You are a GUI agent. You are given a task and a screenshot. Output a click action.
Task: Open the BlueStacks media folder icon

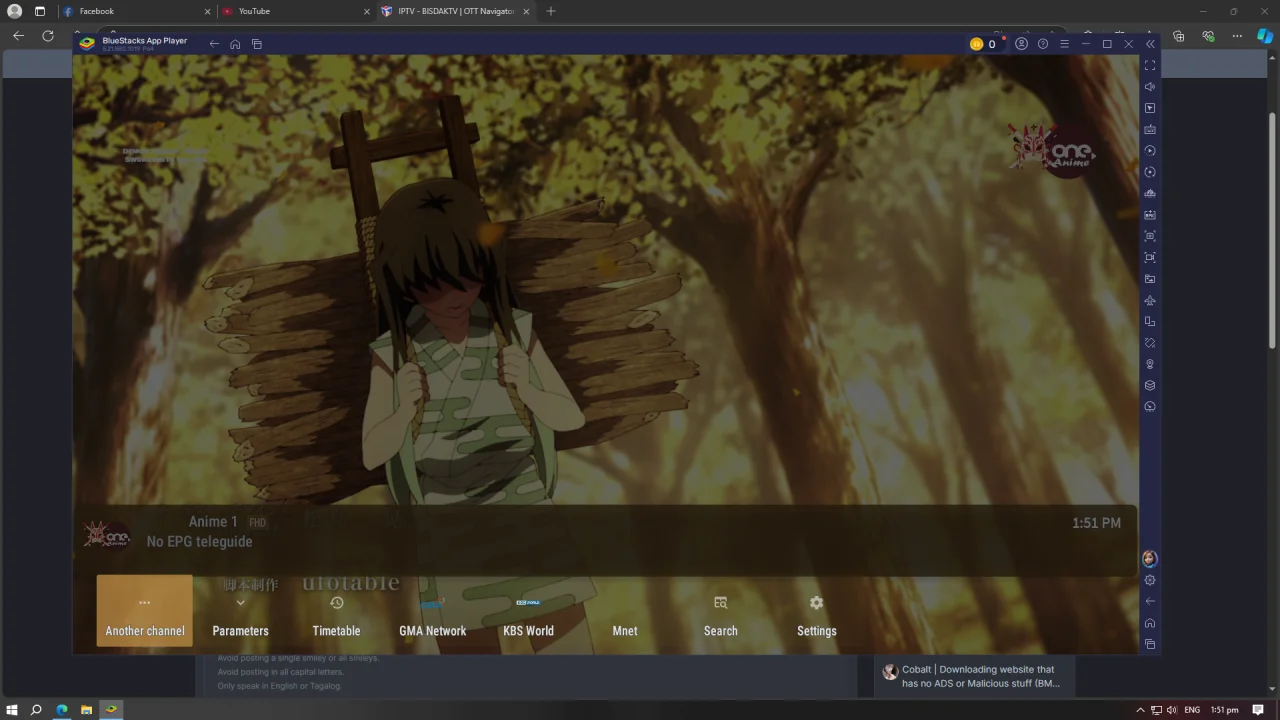click(1150, 279)
